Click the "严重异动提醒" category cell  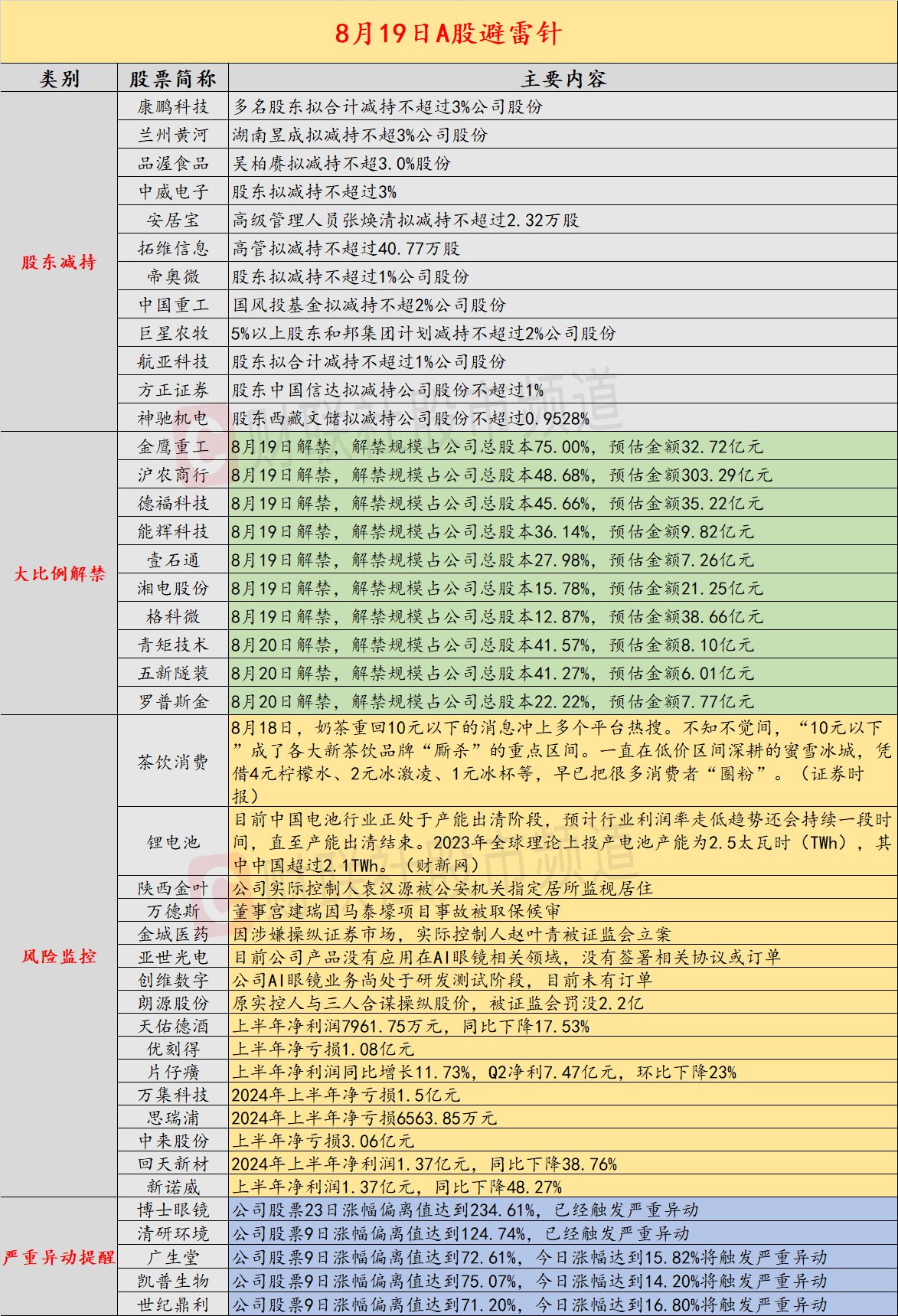pyautogui.click(x=59, y=1257)
